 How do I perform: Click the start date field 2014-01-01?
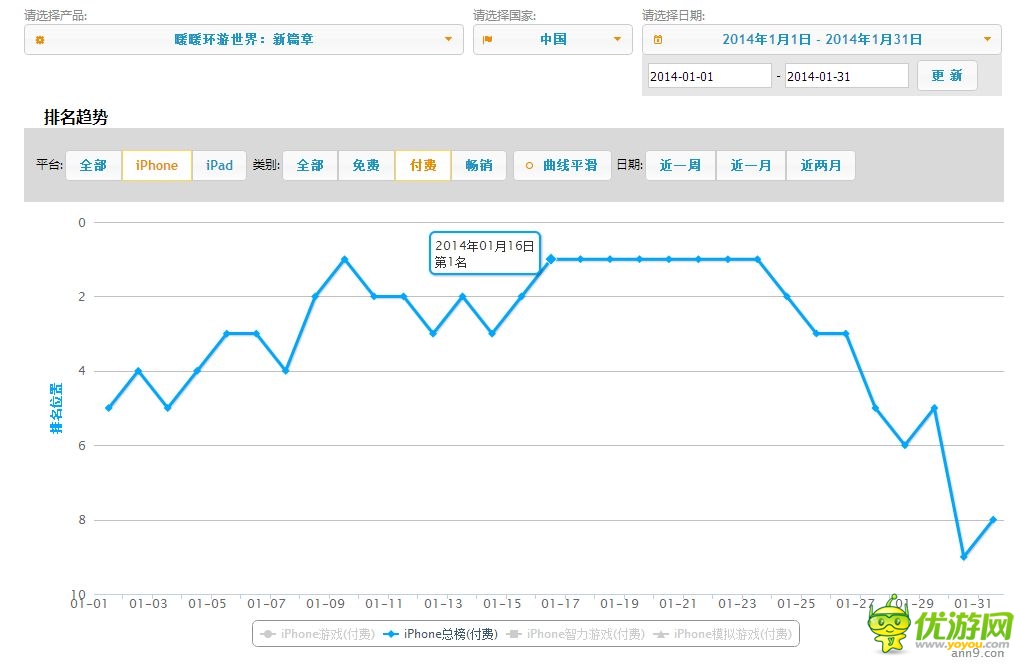pyautogui.click(x=709, y=76)
